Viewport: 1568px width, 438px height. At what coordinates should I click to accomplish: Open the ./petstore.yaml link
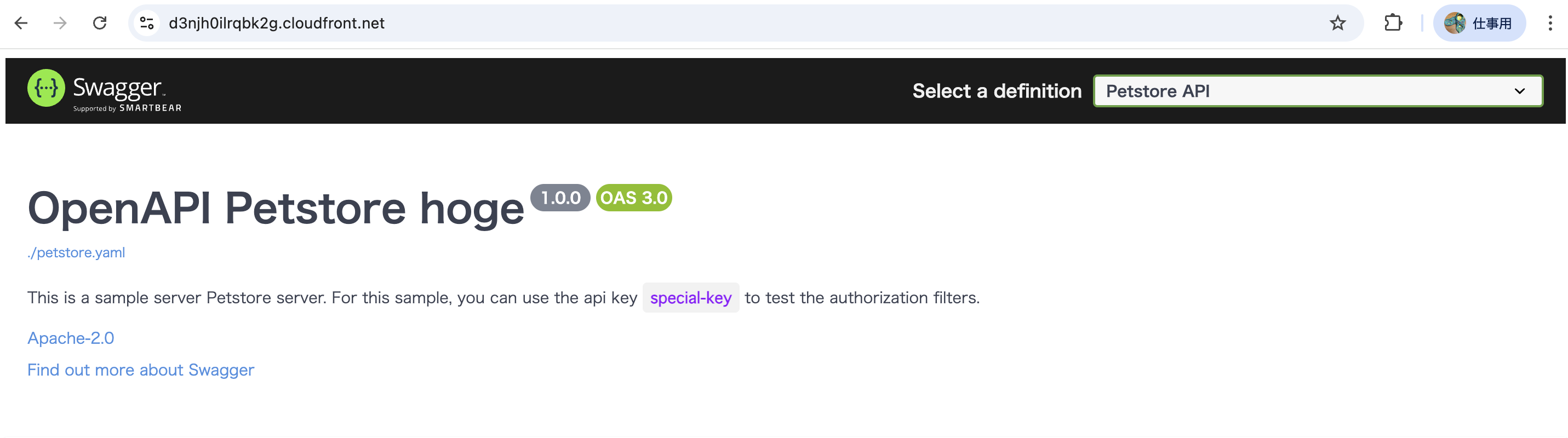pyautogui.click(x=76, y=252)
